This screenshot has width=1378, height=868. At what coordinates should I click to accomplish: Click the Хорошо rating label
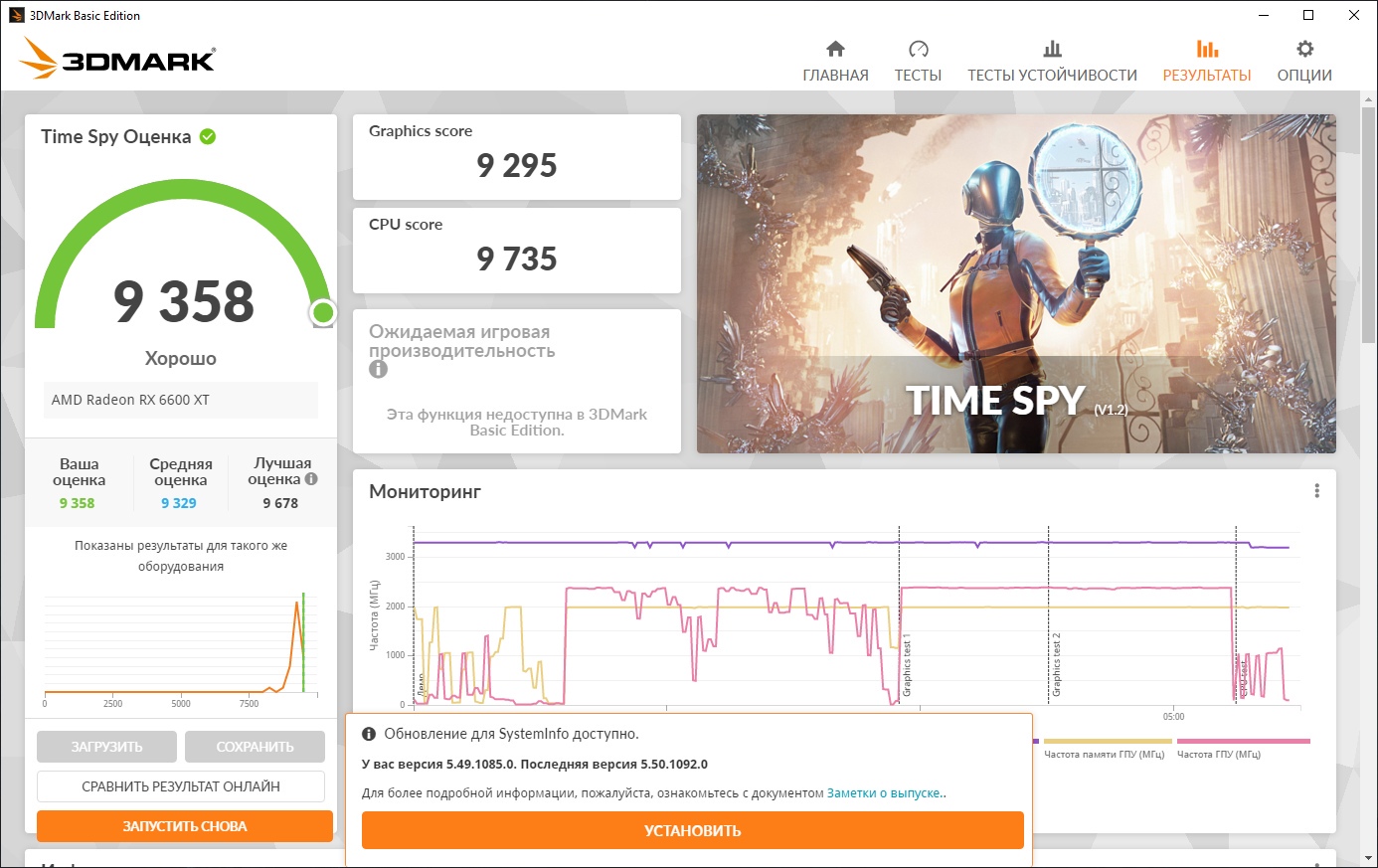pyautogui.click(x=181, y=359)
